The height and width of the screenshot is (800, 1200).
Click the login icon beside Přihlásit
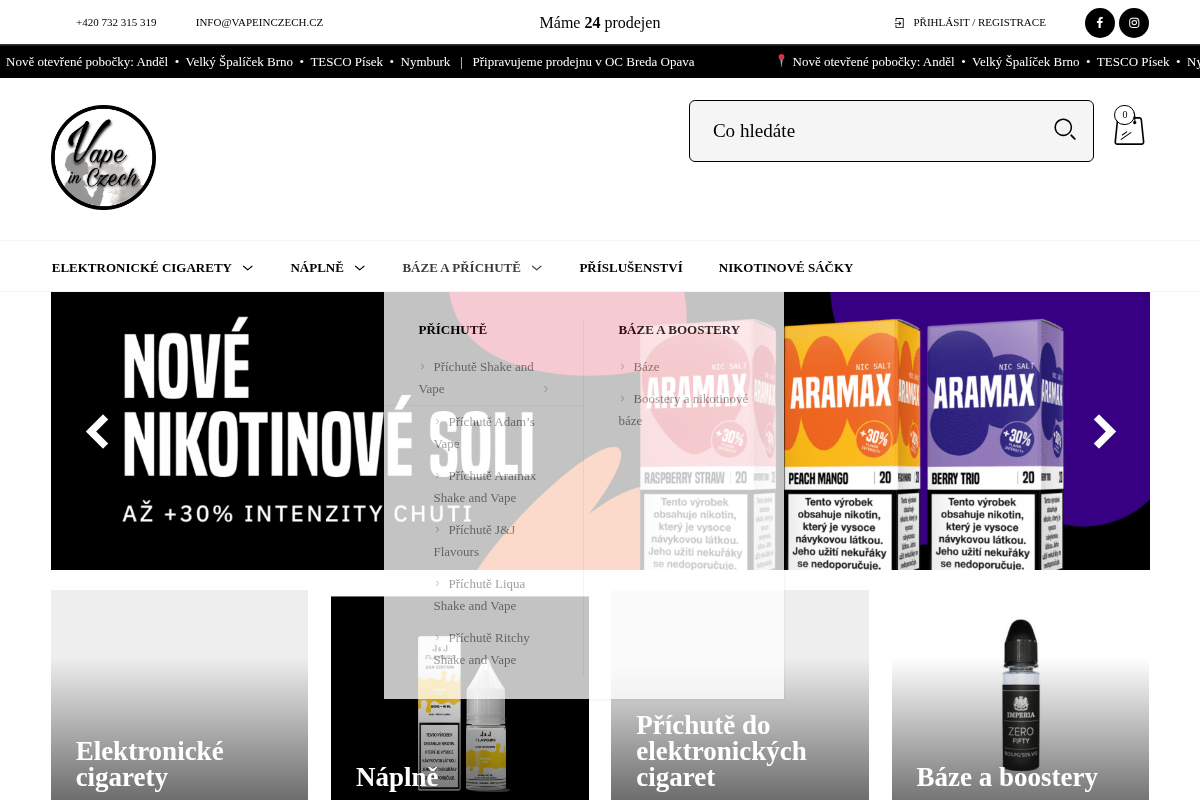[899, 23]
